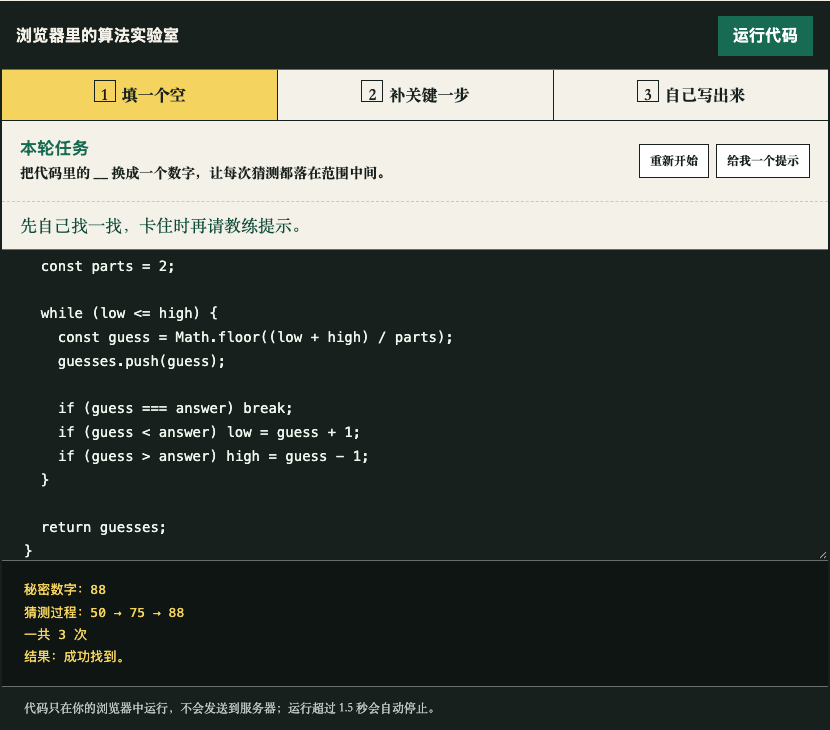This screenshot has height=730, width=830.
Task: Click the 秘密数字: 88 output line
Action: 65,590
